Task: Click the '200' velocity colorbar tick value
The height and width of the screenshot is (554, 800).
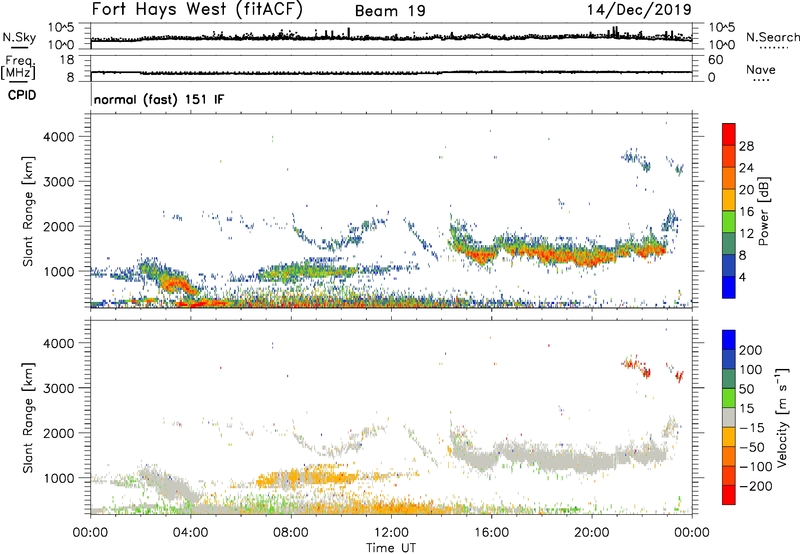Action: [751, 350]
